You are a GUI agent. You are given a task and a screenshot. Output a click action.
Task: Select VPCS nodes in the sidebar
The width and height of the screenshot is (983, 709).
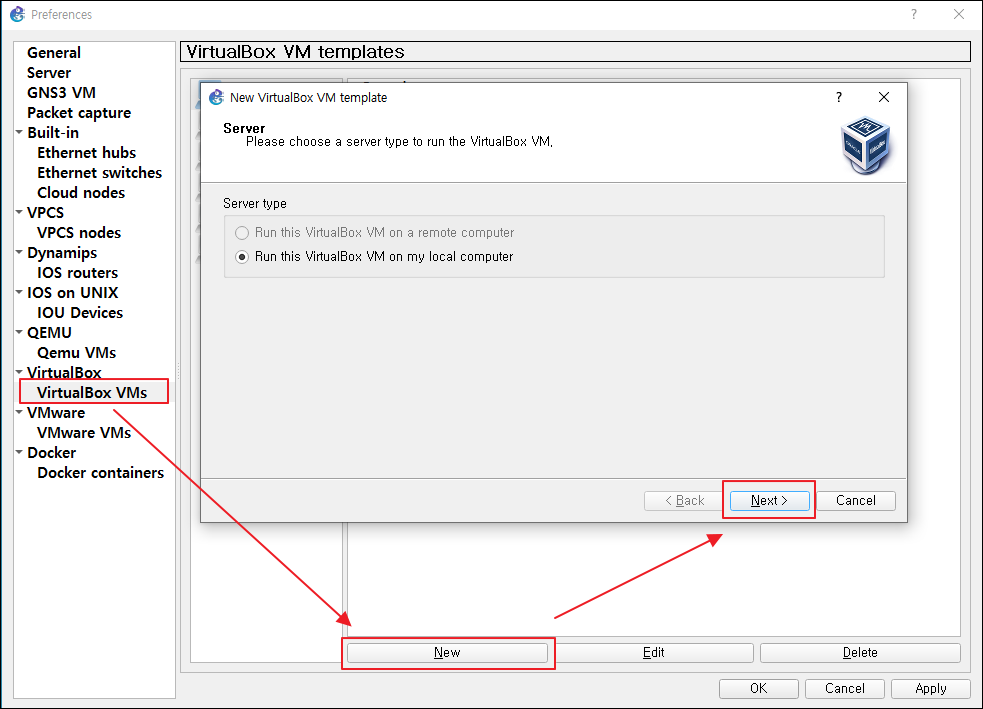(79, 233)
